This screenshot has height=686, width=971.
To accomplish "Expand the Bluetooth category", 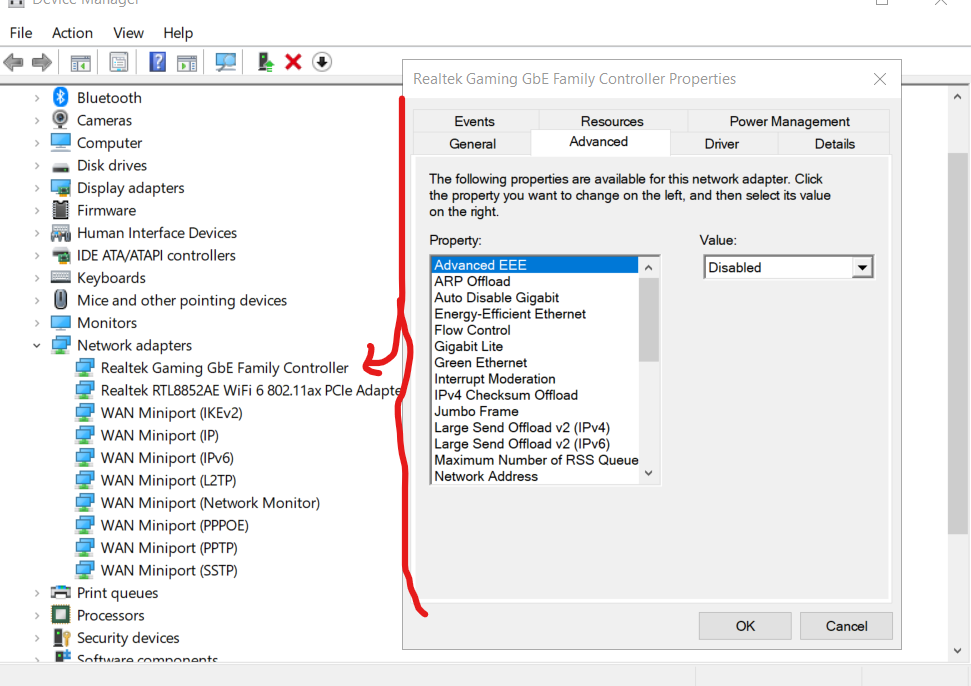I will [37, 98].
